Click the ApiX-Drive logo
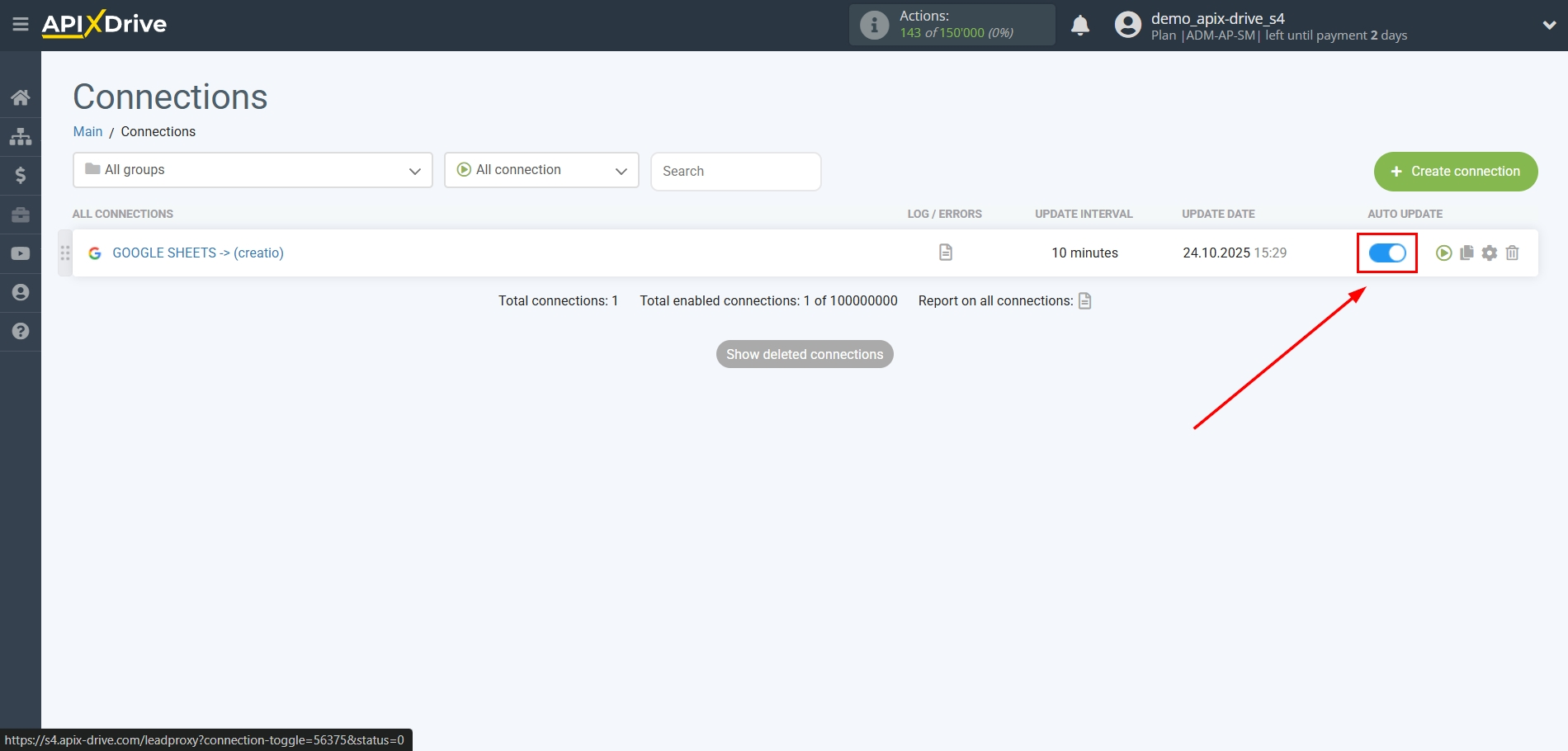This screenshot has width=1568, height=751. (104, 24)
